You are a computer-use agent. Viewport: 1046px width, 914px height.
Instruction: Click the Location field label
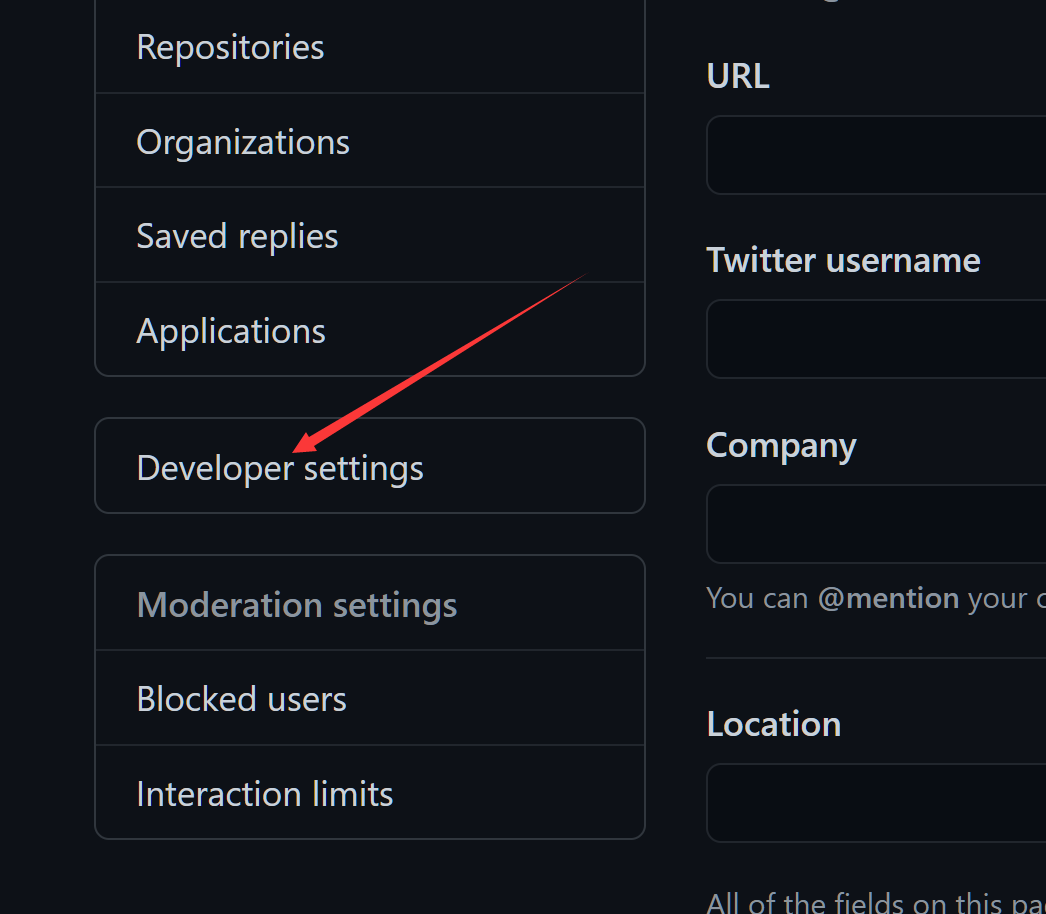point(773,724)
